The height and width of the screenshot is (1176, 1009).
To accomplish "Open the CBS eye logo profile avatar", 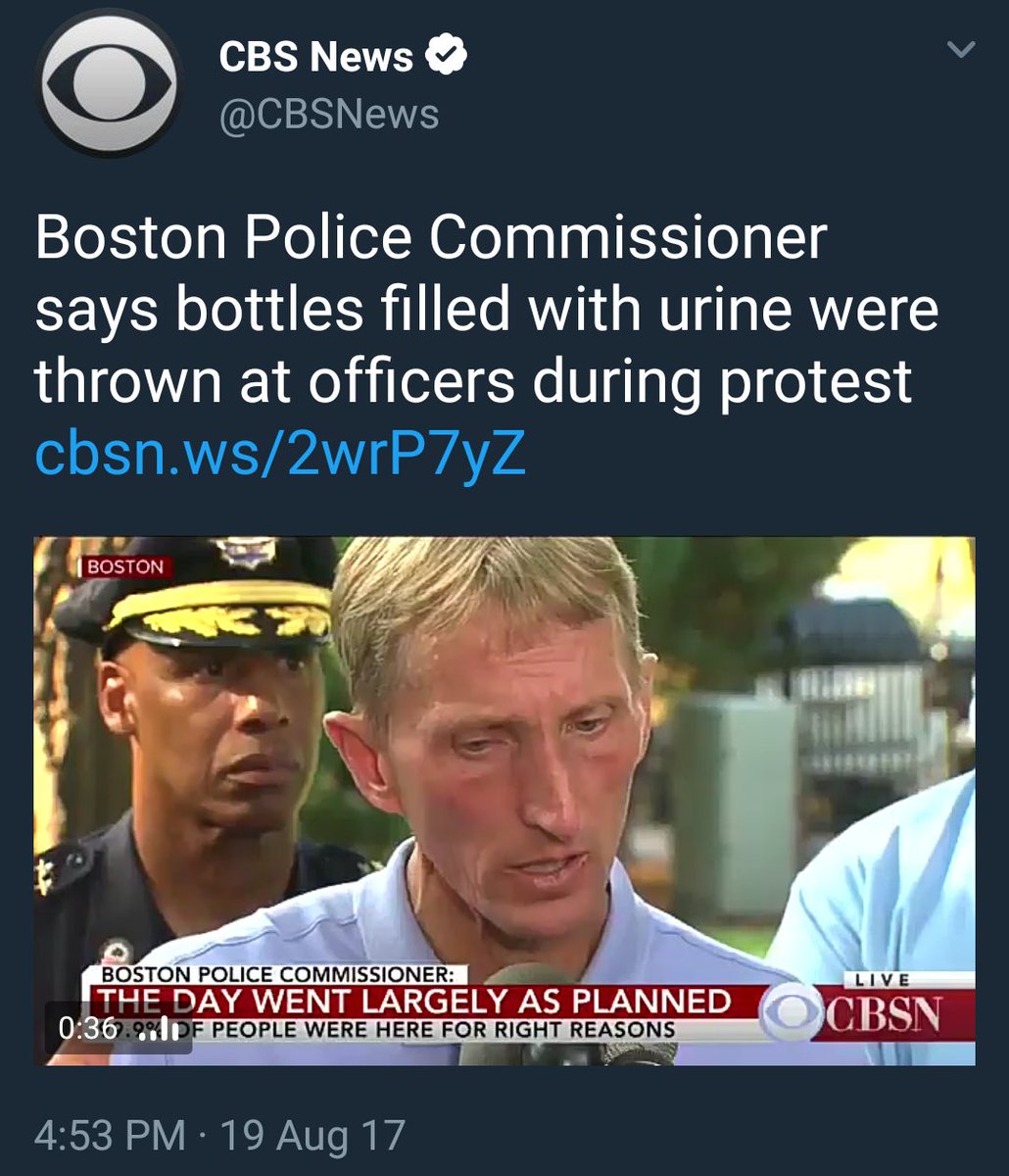I will click(x=109, y=82).
